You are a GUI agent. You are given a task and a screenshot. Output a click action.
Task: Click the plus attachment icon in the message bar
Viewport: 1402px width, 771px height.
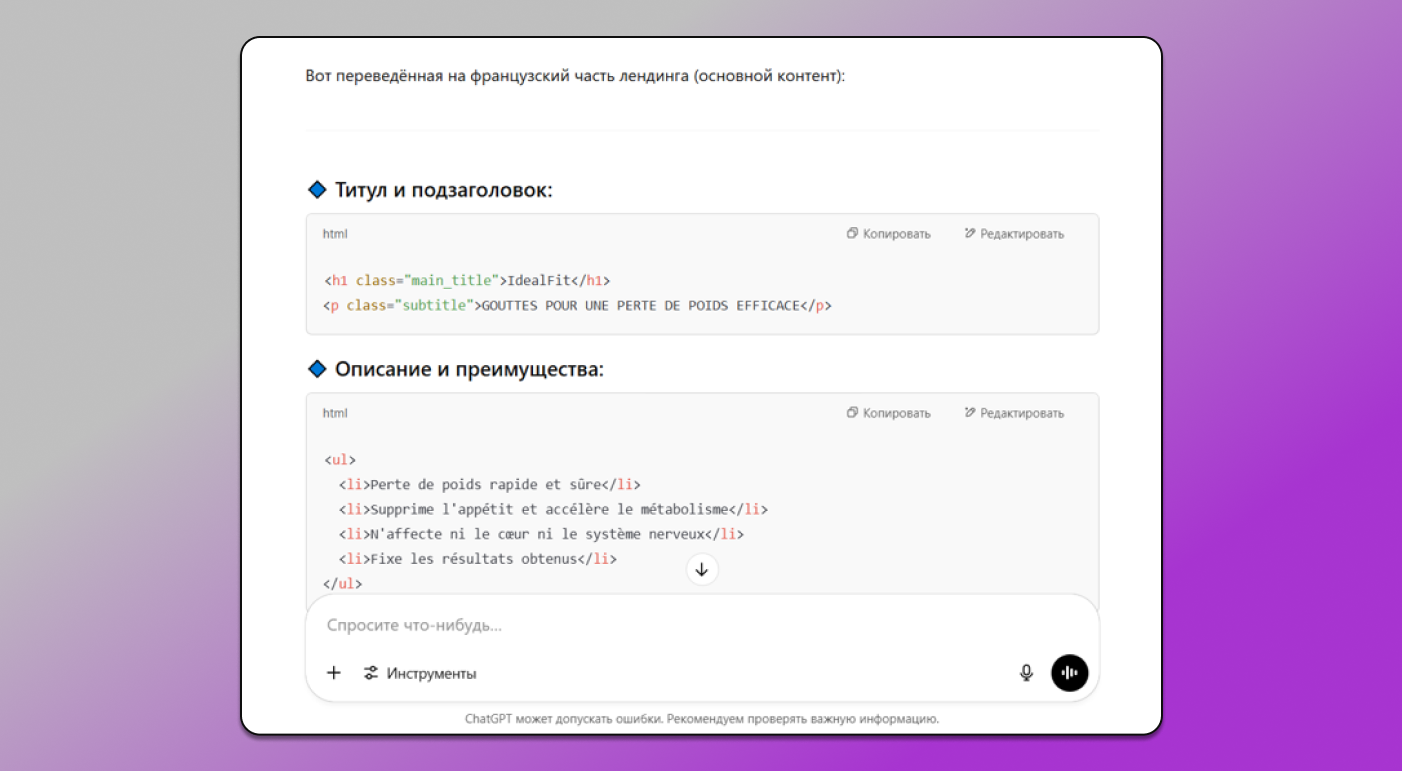coord(334,672)
